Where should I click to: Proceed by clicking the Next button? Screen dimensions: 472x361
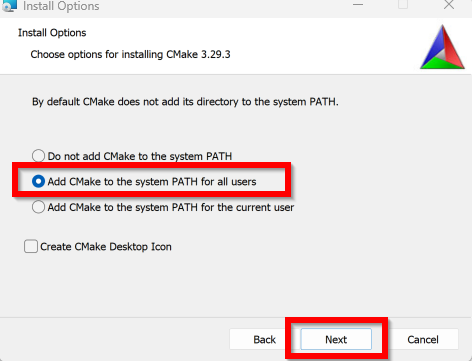336,339
